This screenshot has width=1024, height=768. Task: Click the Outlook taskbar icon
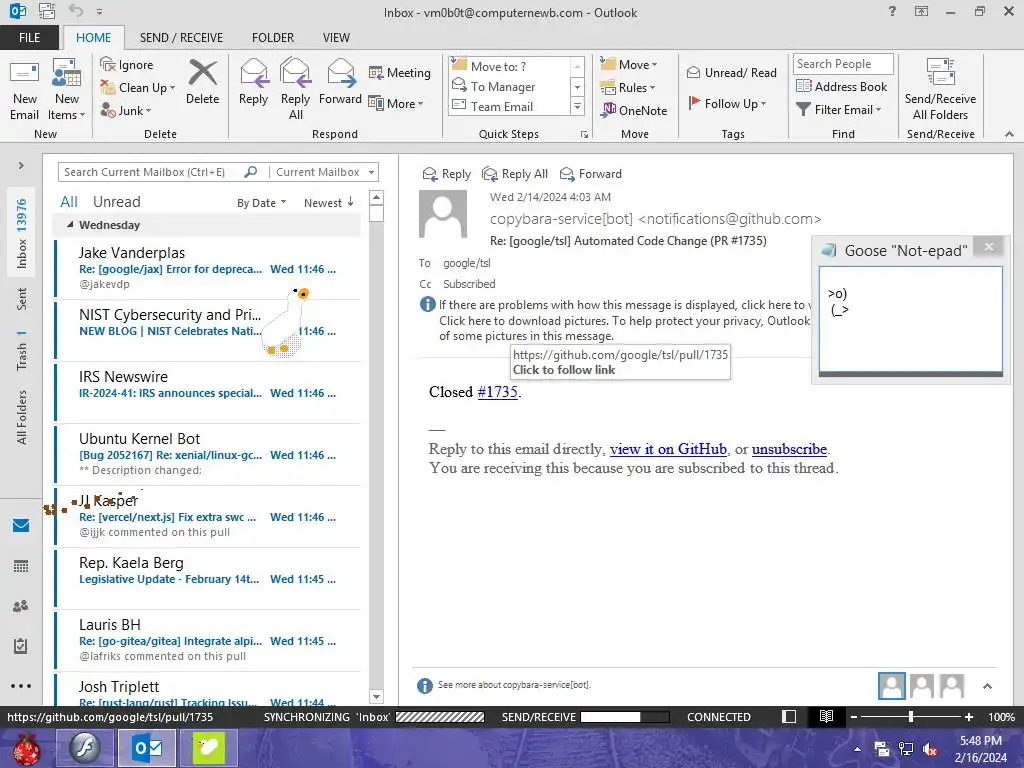148,748
